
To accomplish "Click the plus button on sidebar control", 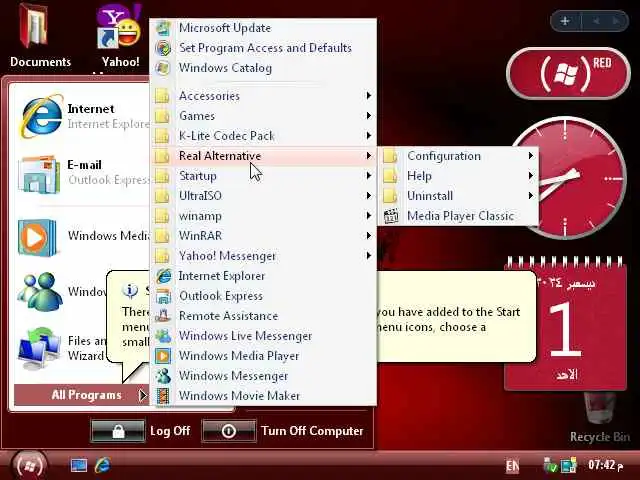I will 565,20.
